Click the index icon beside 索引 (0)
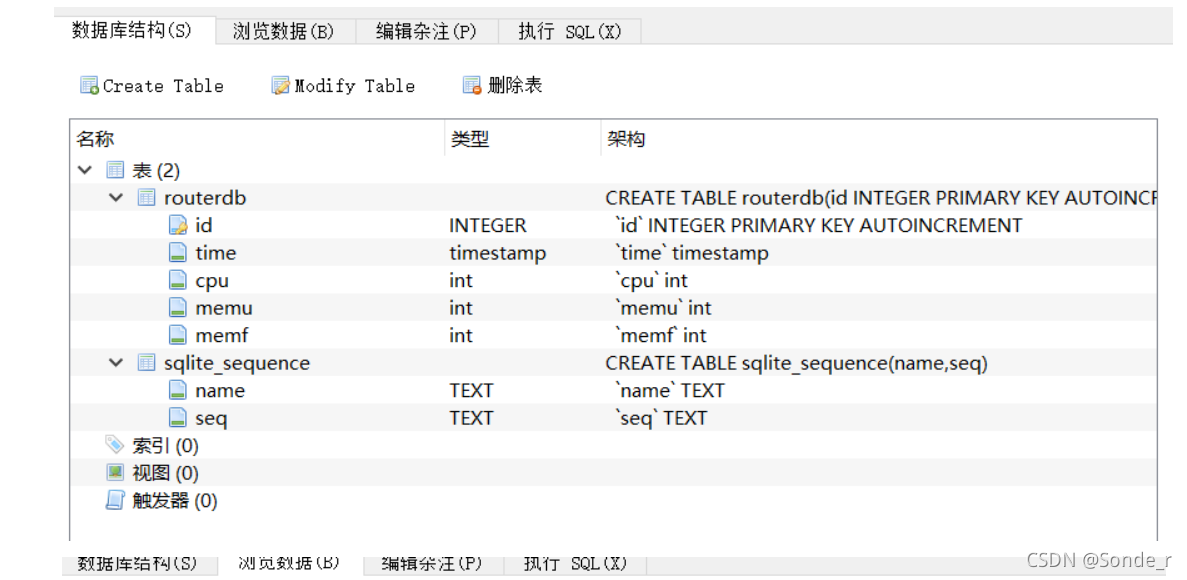The image size is (1187, 580). click(113, 445)
